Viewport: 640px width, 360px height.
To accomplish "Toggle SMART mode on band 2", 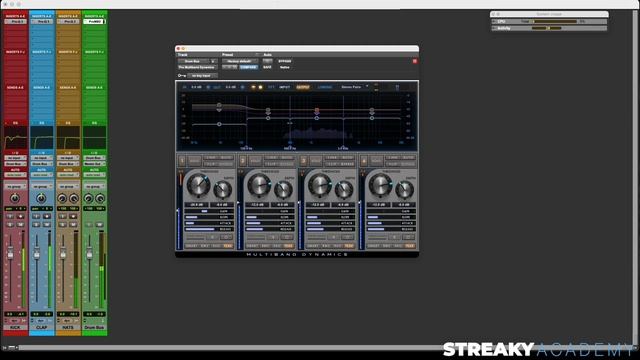I will [252, 246].
